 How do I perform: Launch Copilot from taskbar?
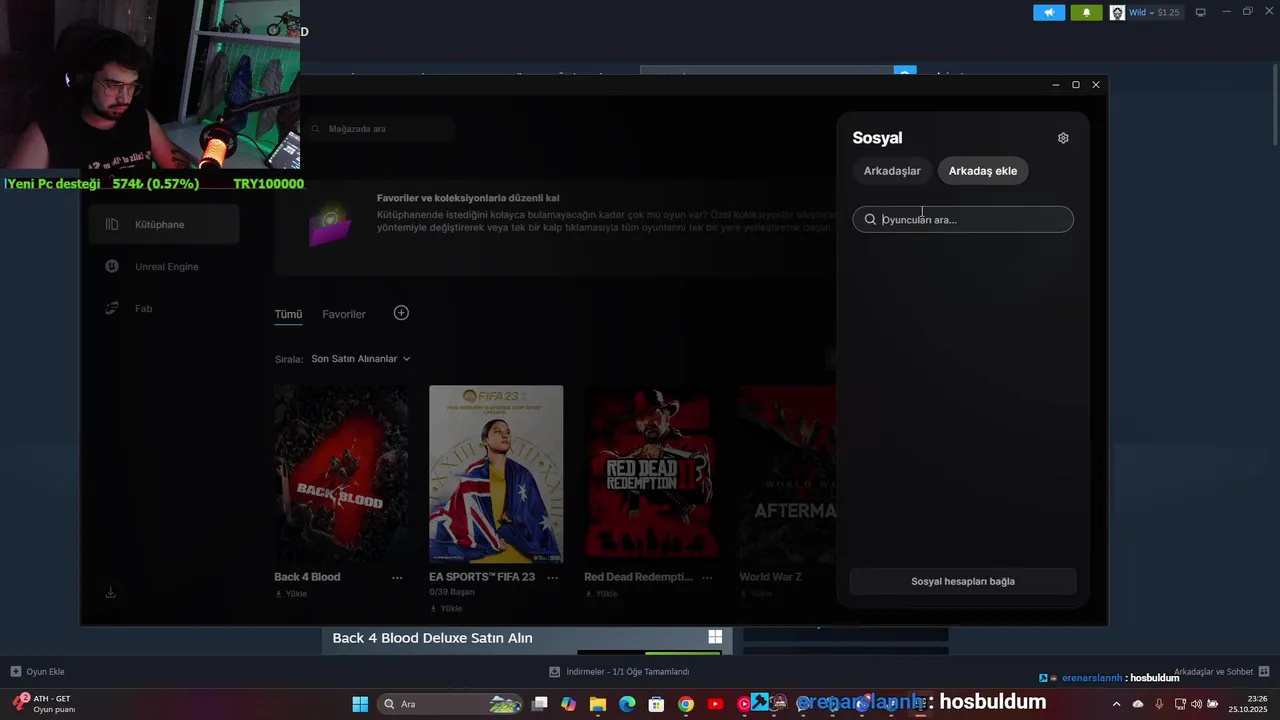(569, 704)
